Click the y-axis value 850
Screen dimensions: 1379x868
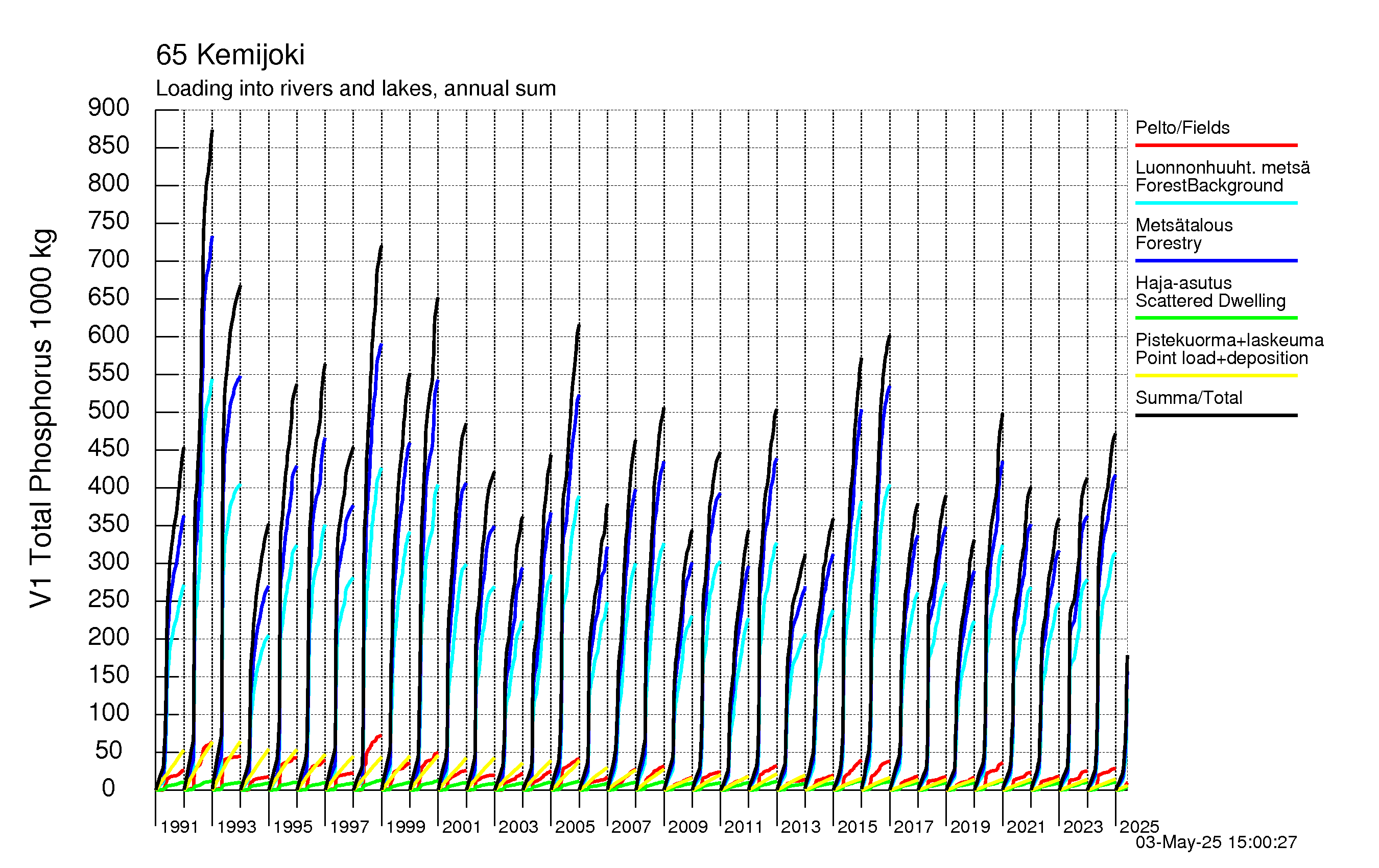[x=109, y=146]
